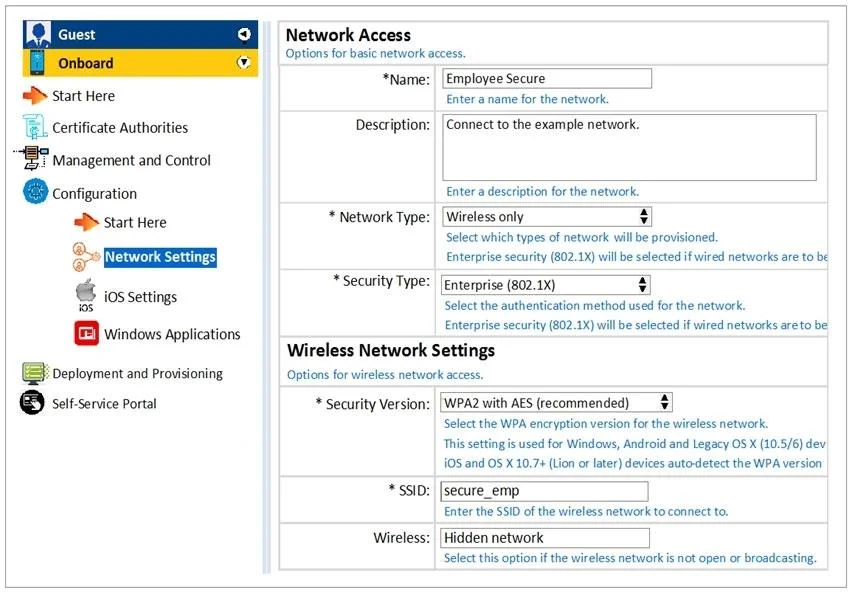Open the Network Type dropdown
The height and width of the screenshot is (594, 855).
point(546,217)
